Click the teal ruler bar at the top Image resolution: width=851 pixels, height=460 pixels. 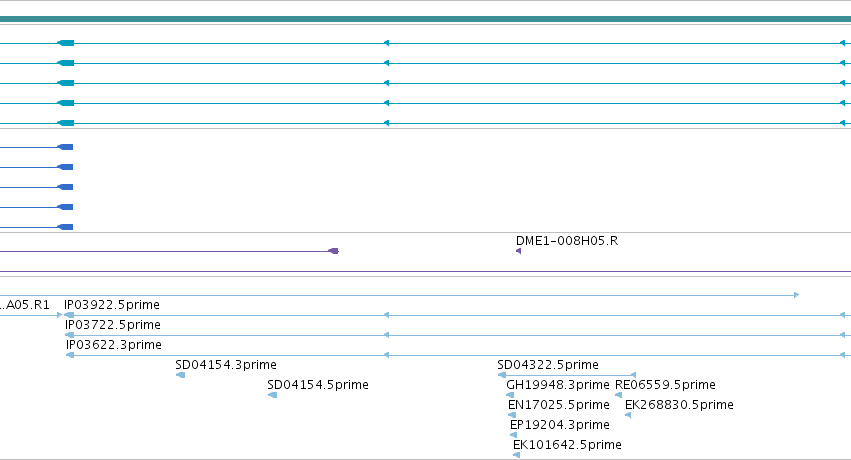pyautogui.click(x=426, y=20)
